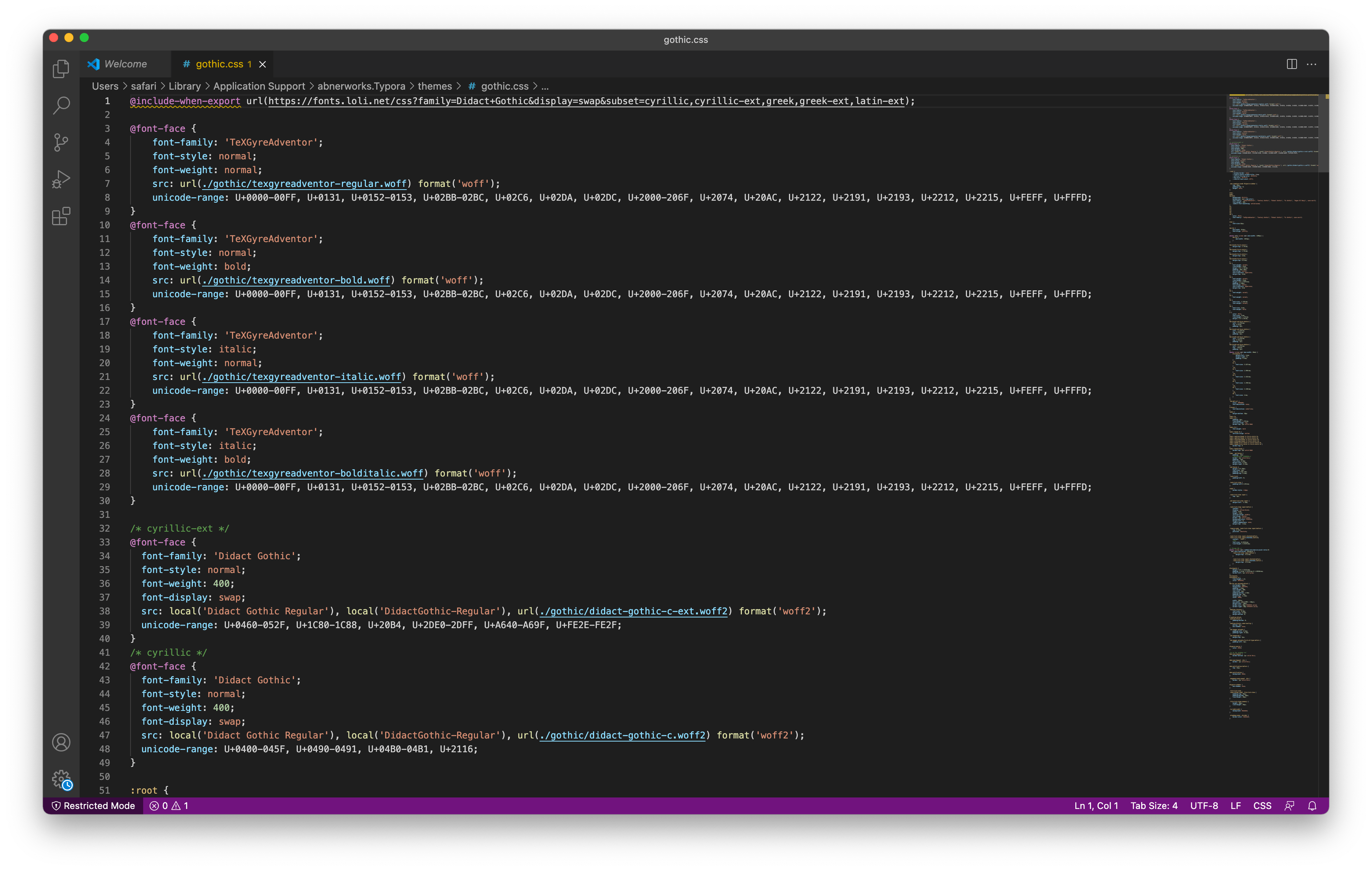Open notifications bell in status bar
Screen dimensions: 1372x871
1312,806
